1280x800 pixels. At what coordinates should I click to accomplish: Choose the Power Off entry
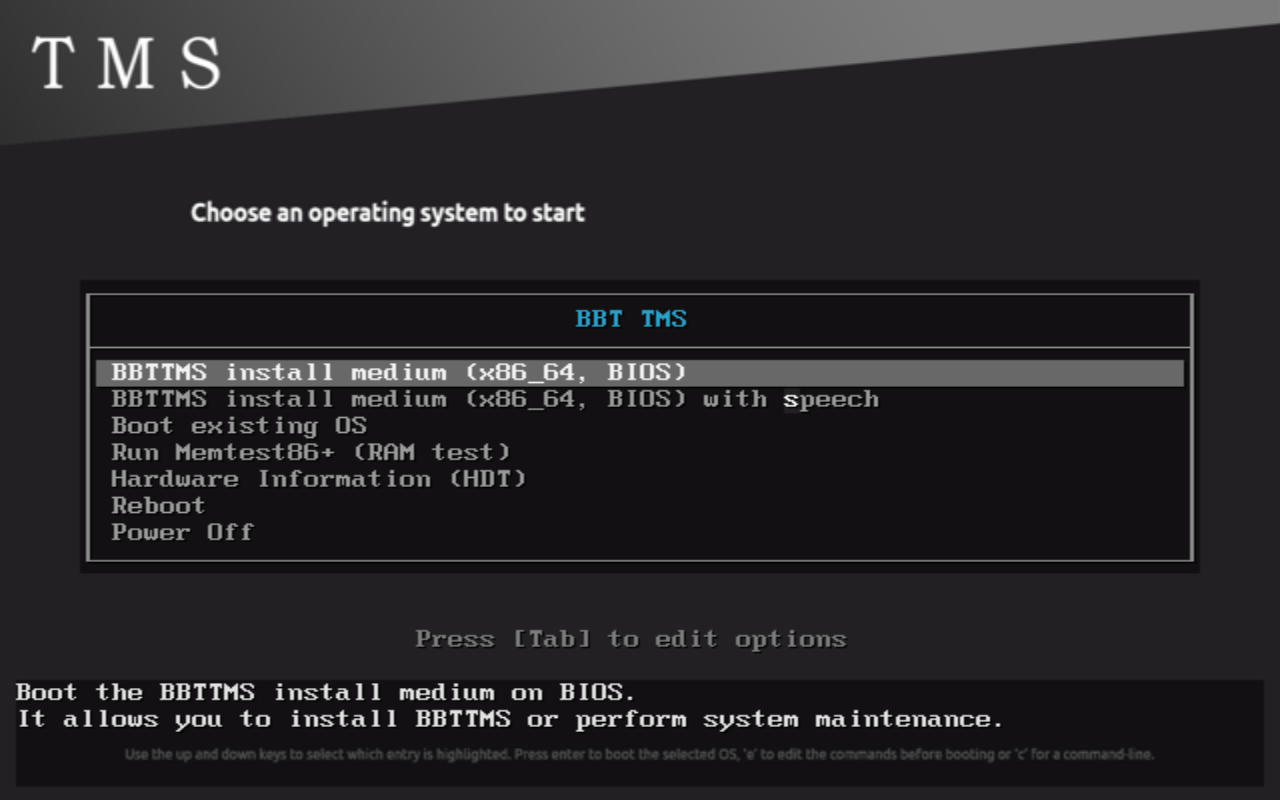[x=182, y=532]
